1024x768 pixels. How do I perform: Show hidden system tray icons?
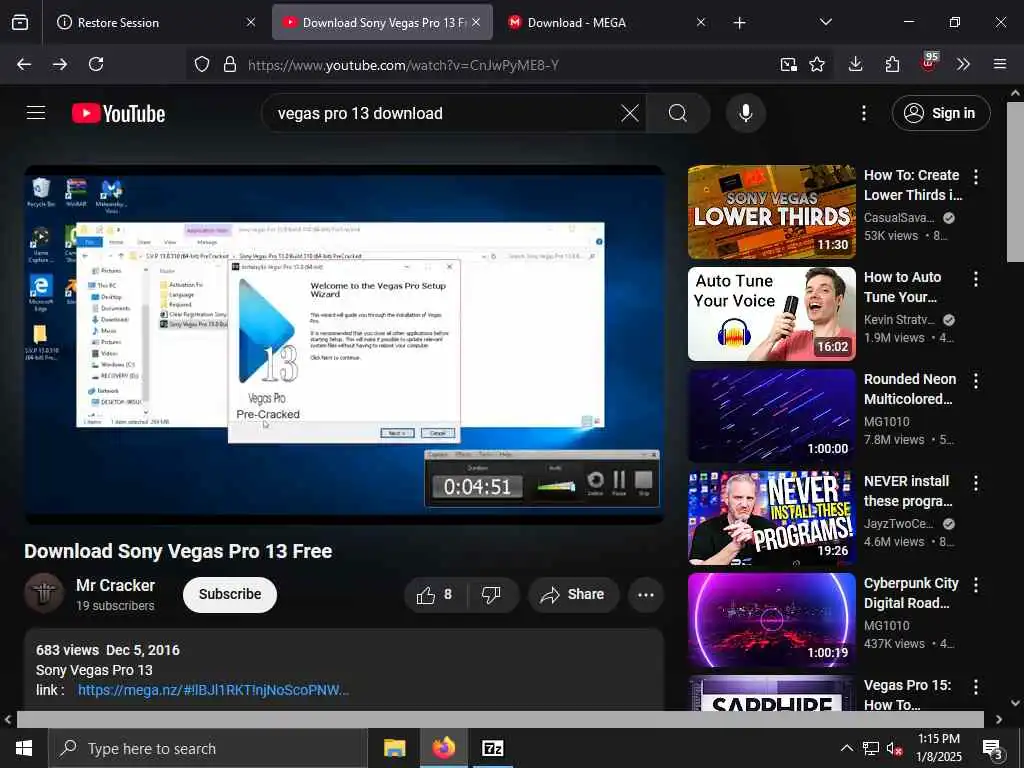[846, 748]
